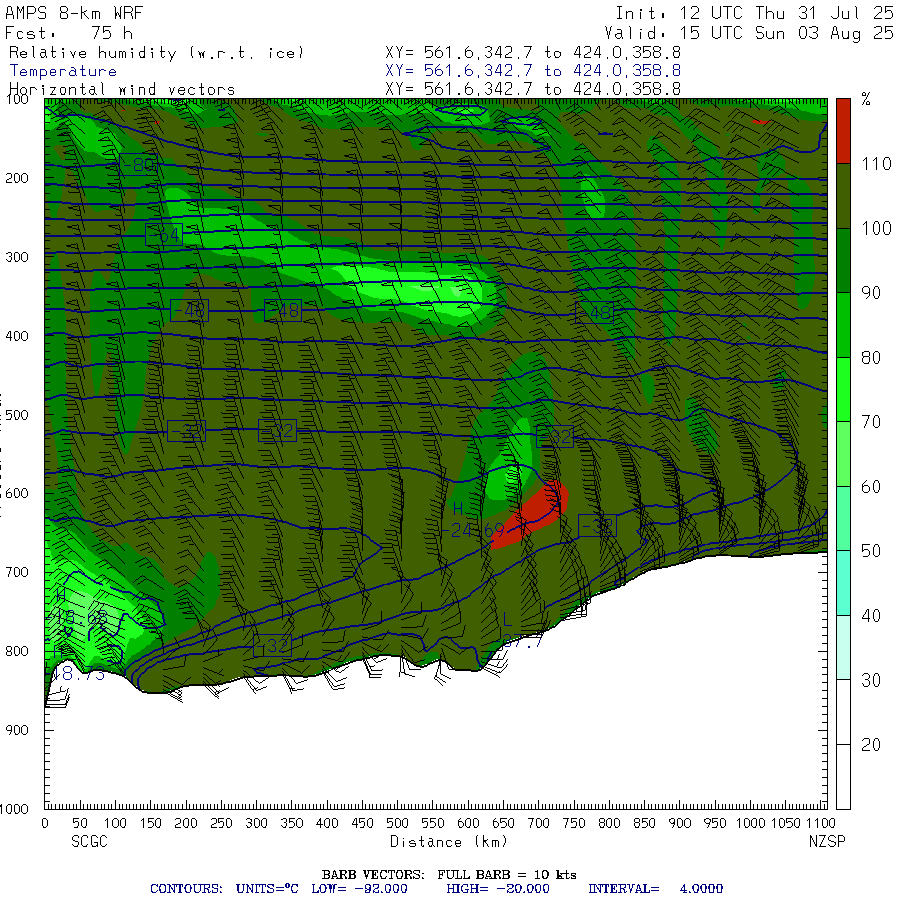Pick the color bar segment between 30 and 40

[843, 648]
